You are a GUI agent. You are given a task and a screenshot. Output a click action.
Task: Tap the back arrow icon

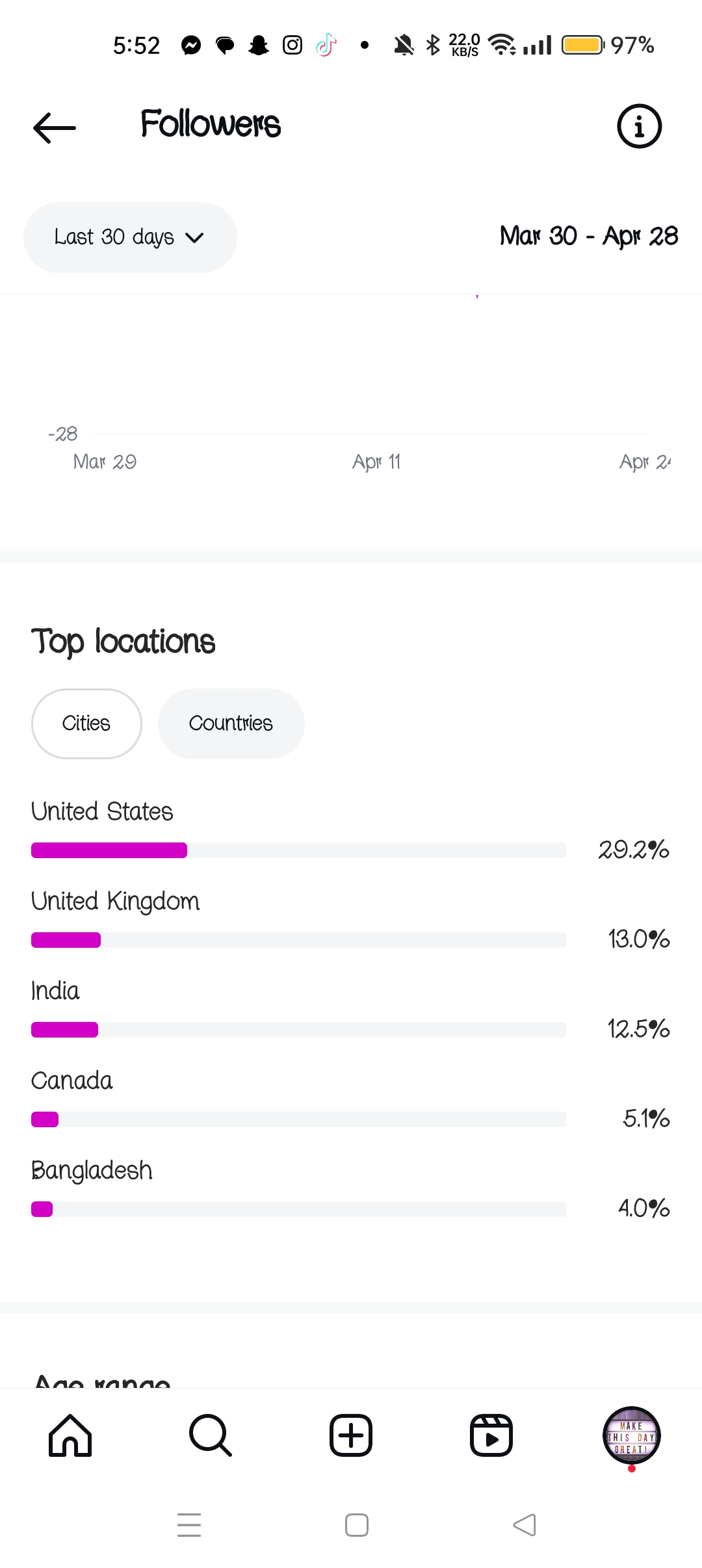(55, 127)
